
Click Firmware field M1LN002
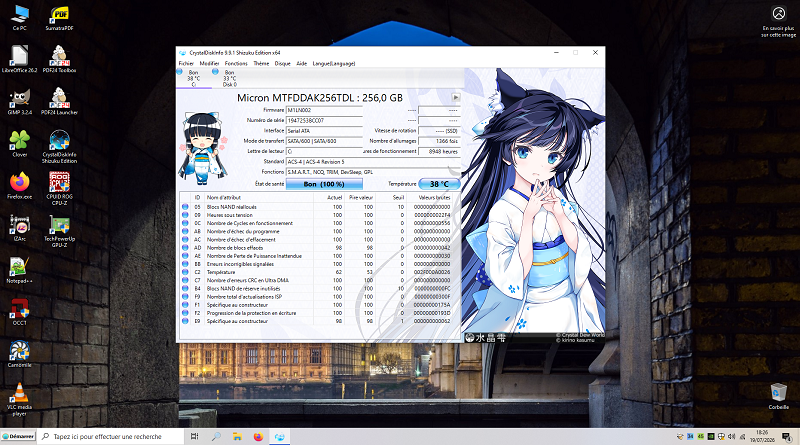point(324,110)
